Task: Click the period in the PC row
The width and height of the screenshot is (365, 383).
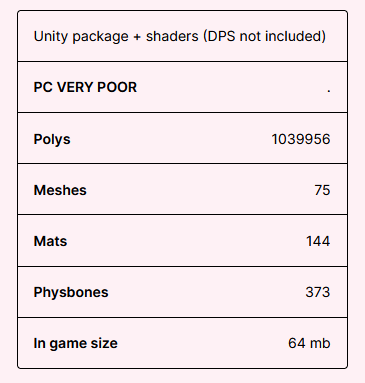Action: tap(329, 91)
